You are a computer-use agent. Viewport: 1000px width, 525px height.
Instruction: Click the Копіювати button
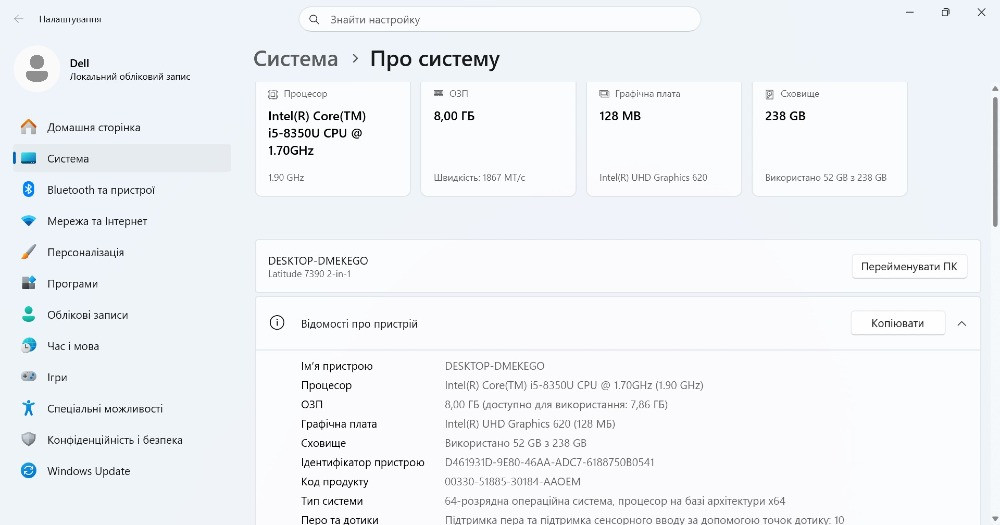[x=897, y=323]
